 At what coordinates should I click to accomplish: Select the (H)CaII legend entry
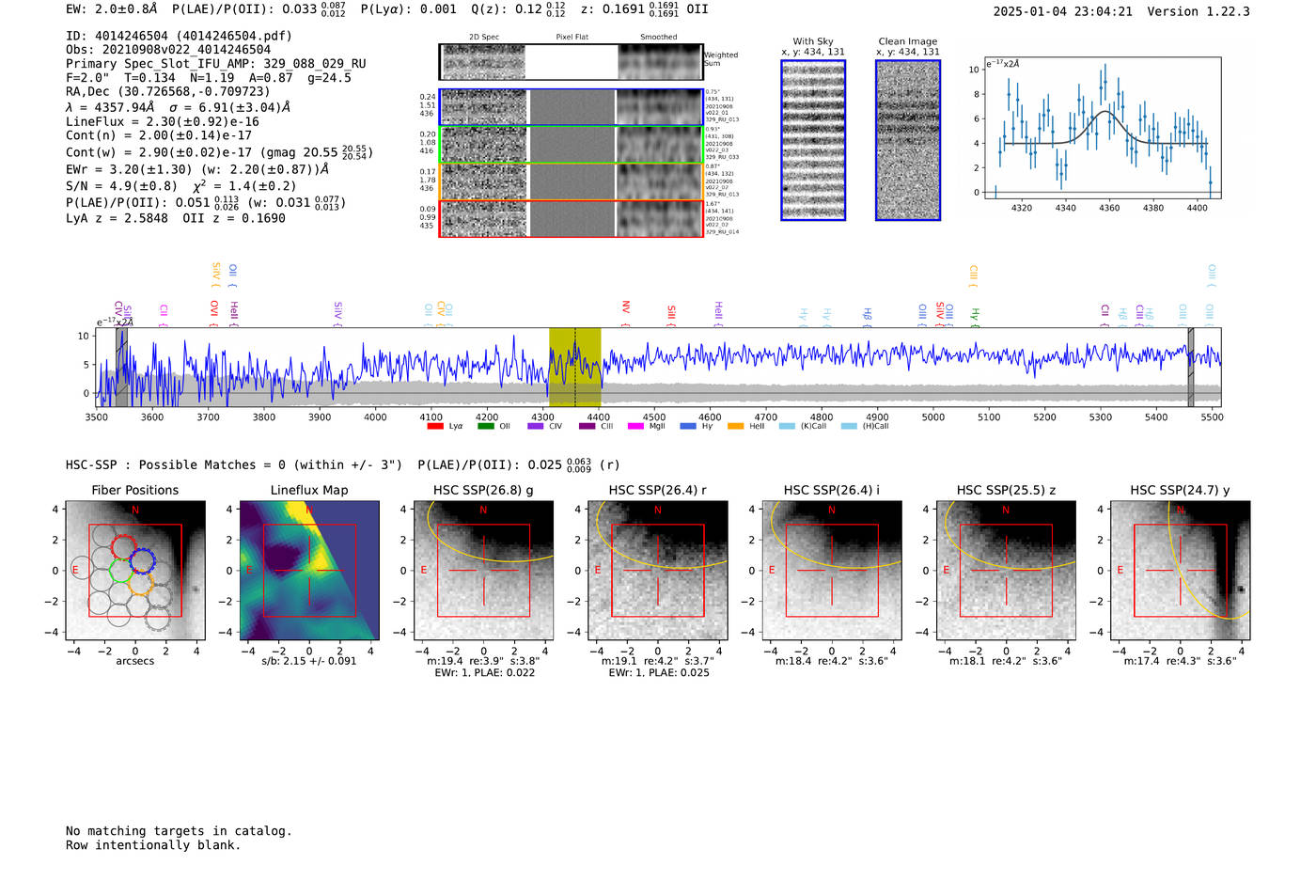point(864,426)
